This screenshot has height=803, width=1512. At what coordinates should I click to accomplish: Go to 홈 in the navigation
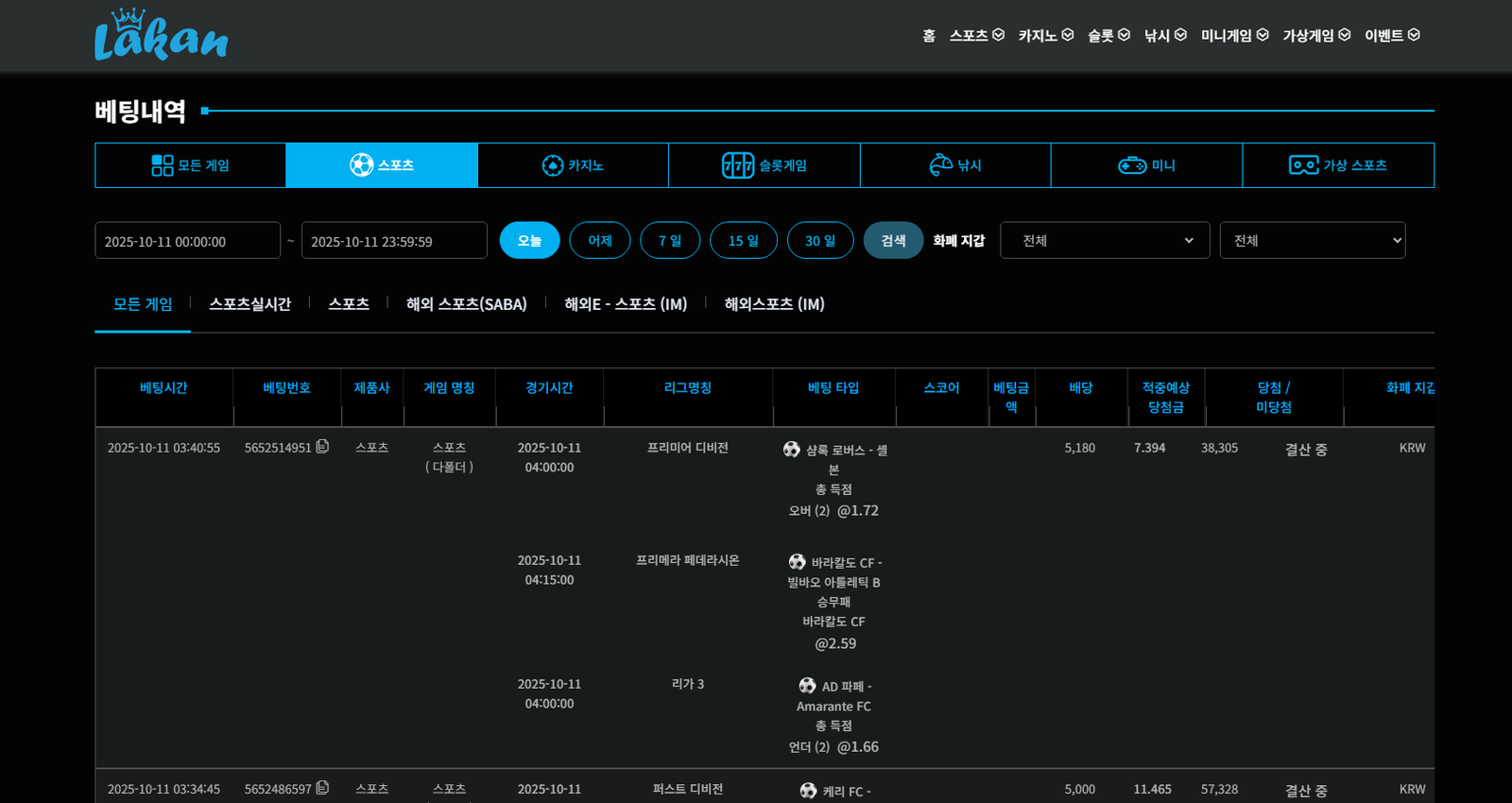(929, 35)
